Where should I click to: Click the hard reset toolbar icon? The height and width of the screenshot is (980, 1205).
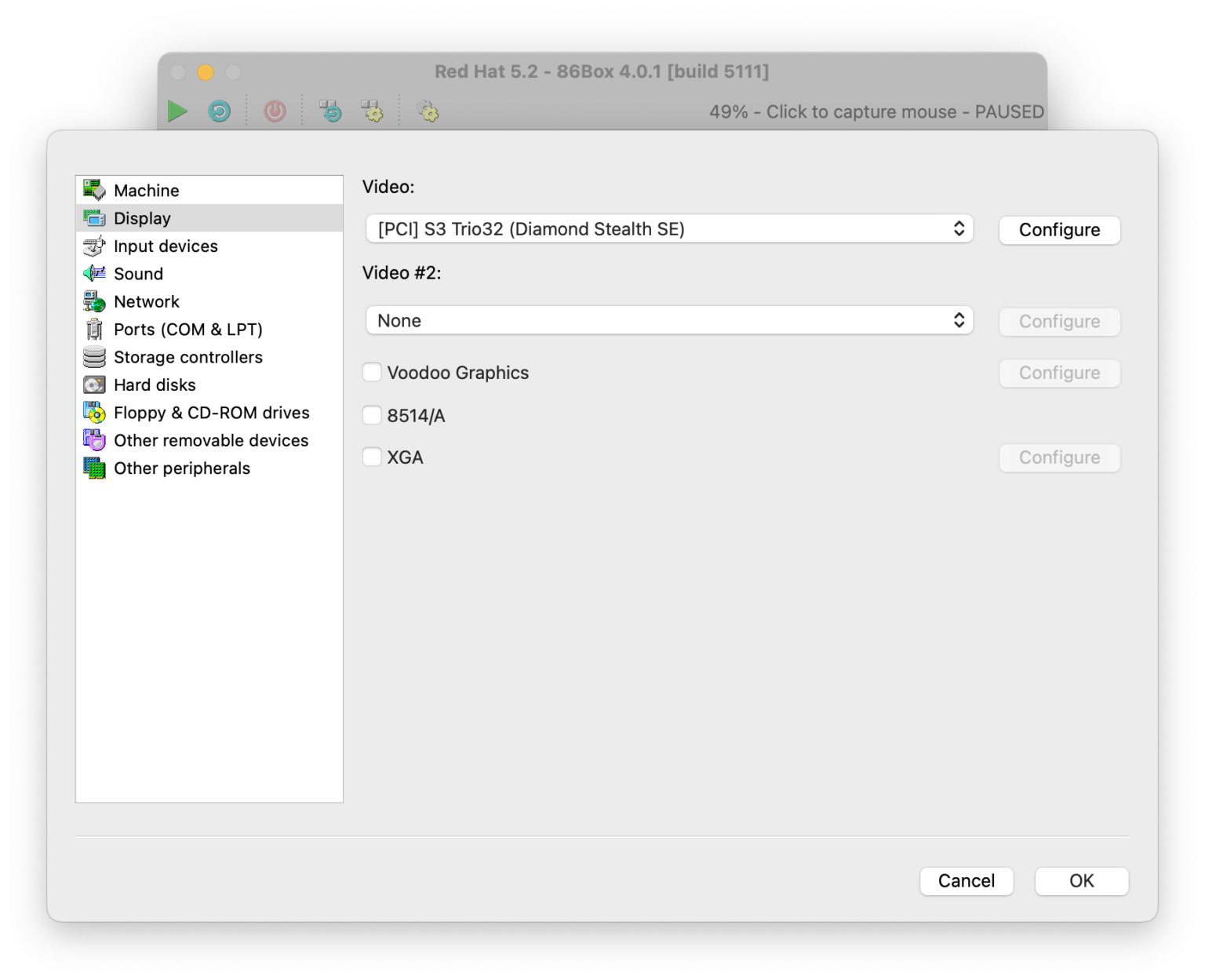click(x=219, y=111)
